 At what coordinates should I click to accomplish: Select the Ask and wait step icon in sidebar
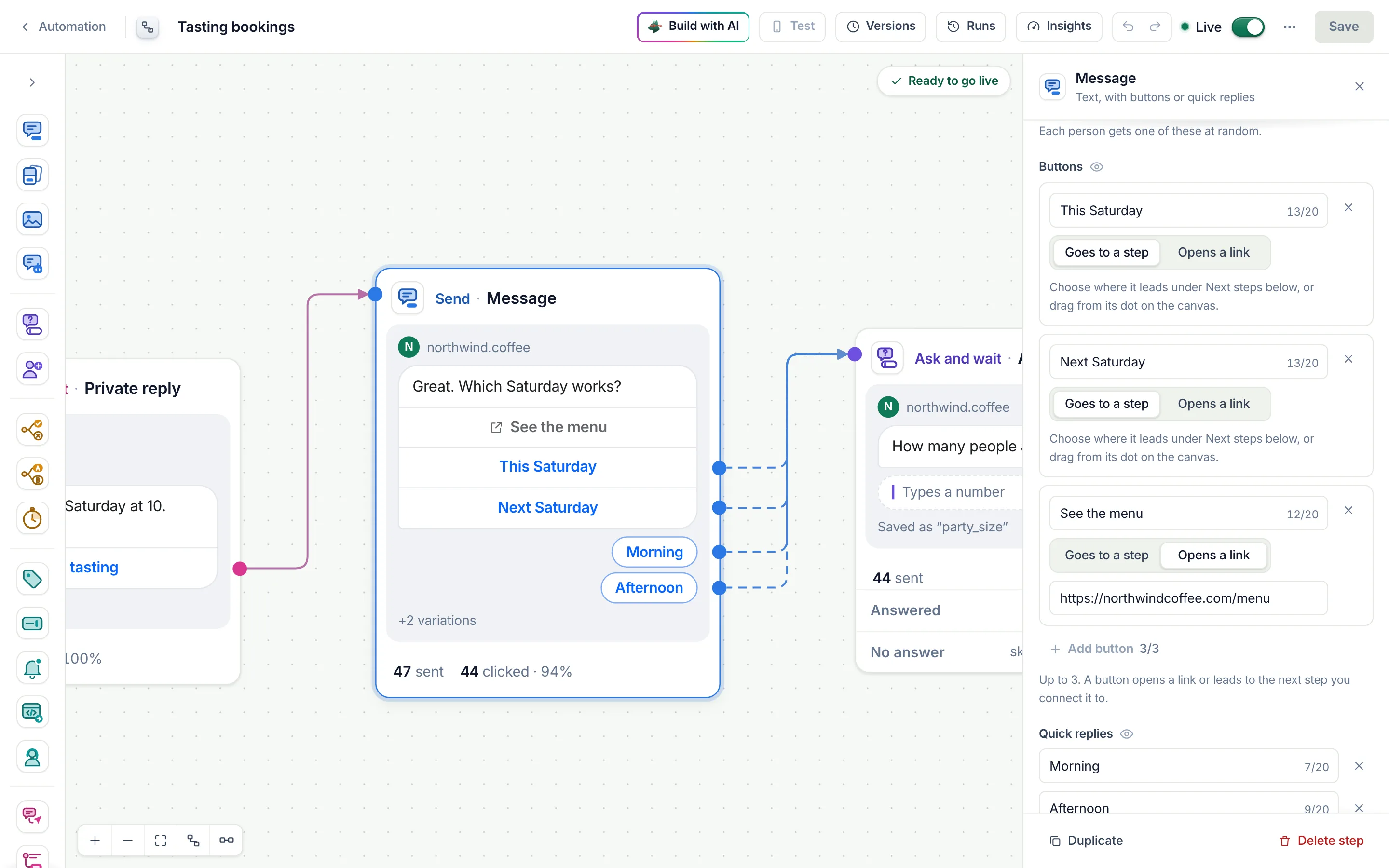[32, 325]
